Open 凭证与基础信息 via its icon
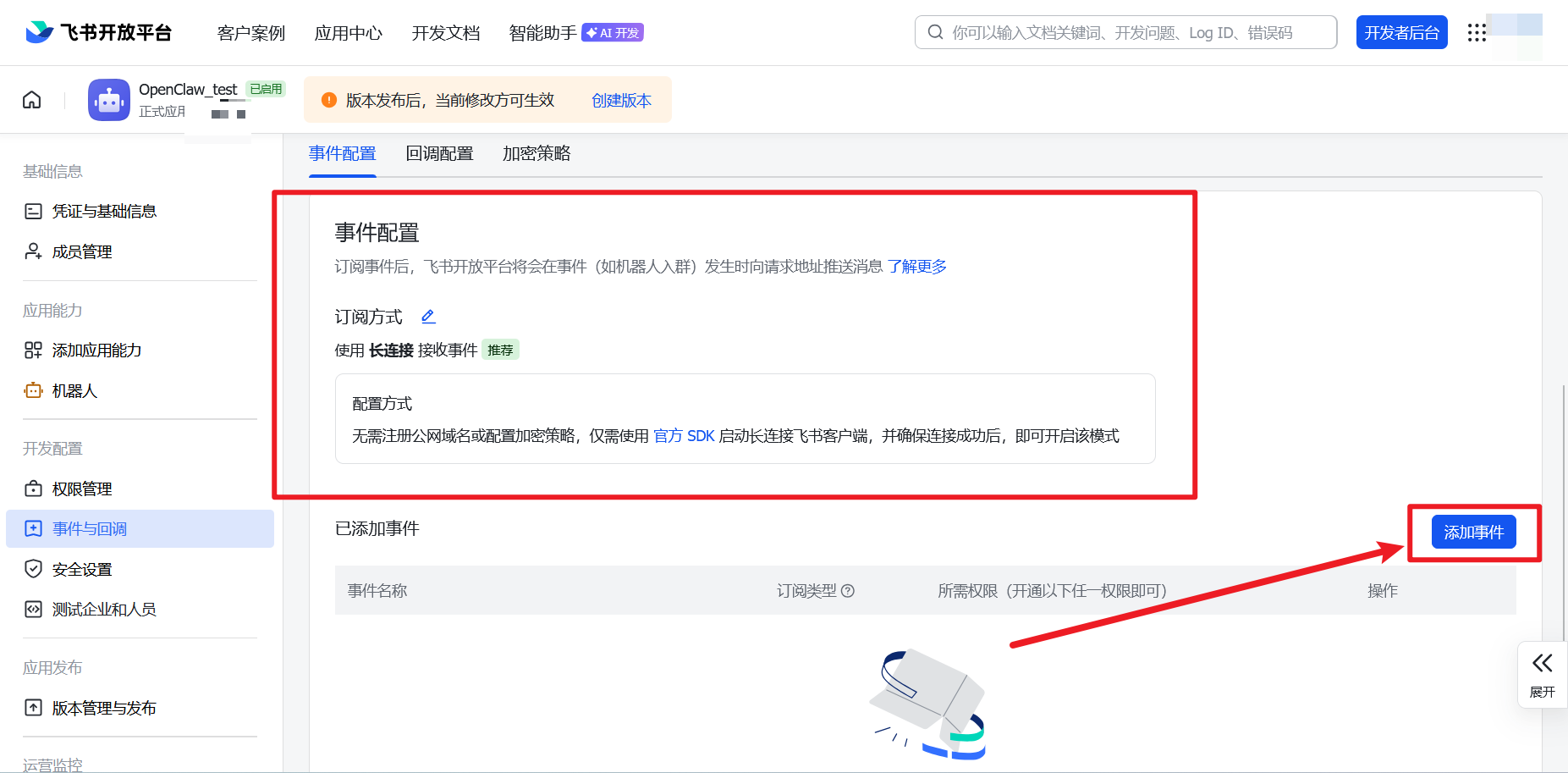This screenshot has height=773, width=1568. pos(33,210)
